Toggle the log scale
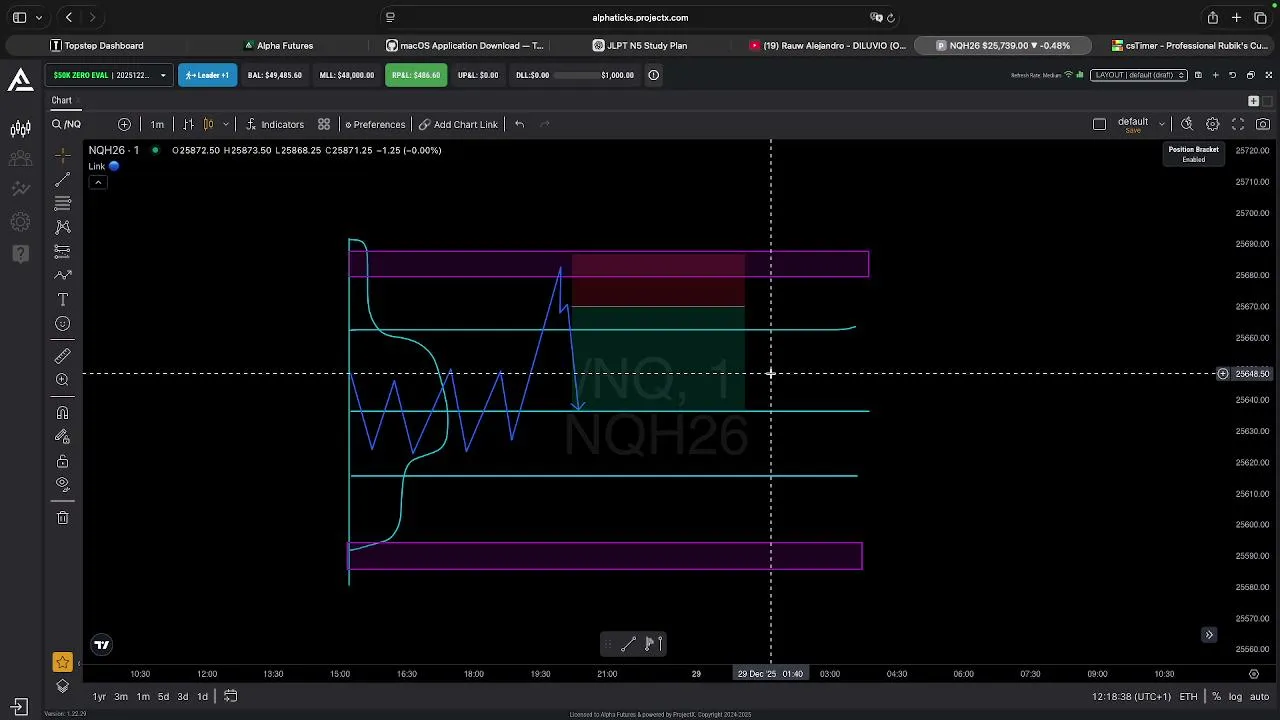The width and height of the screenshot is (1280, 720). 1235,696
